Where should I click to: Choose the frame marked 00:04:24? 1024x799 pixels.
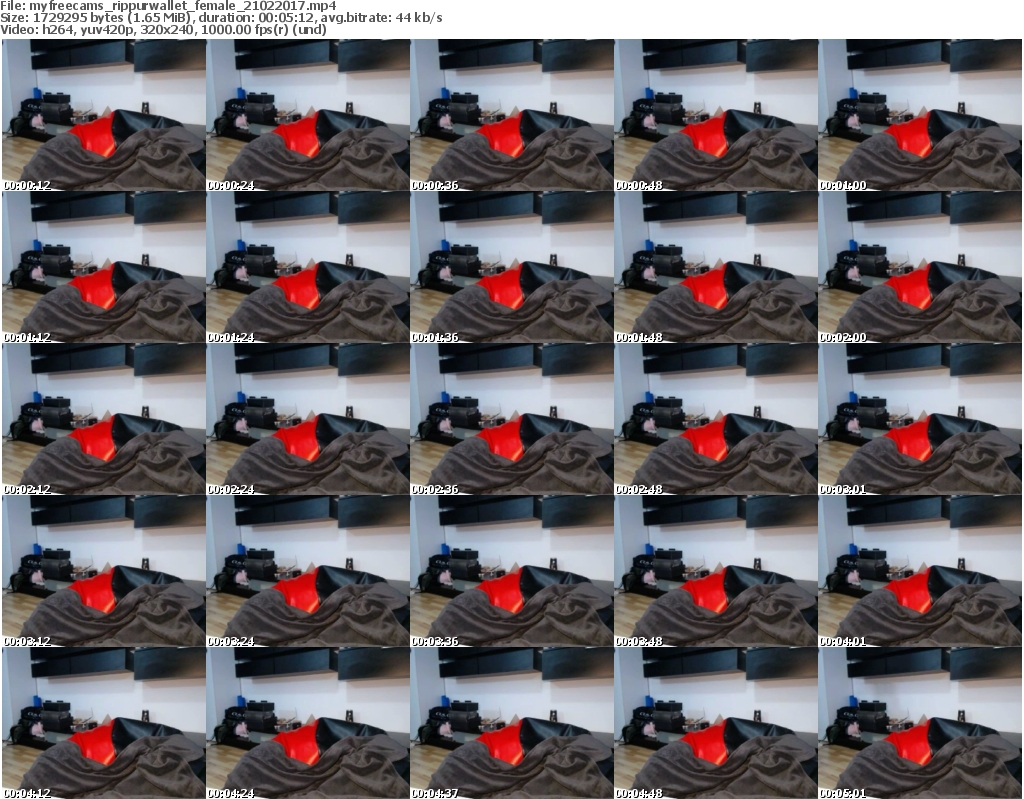(x=308, y=723)
